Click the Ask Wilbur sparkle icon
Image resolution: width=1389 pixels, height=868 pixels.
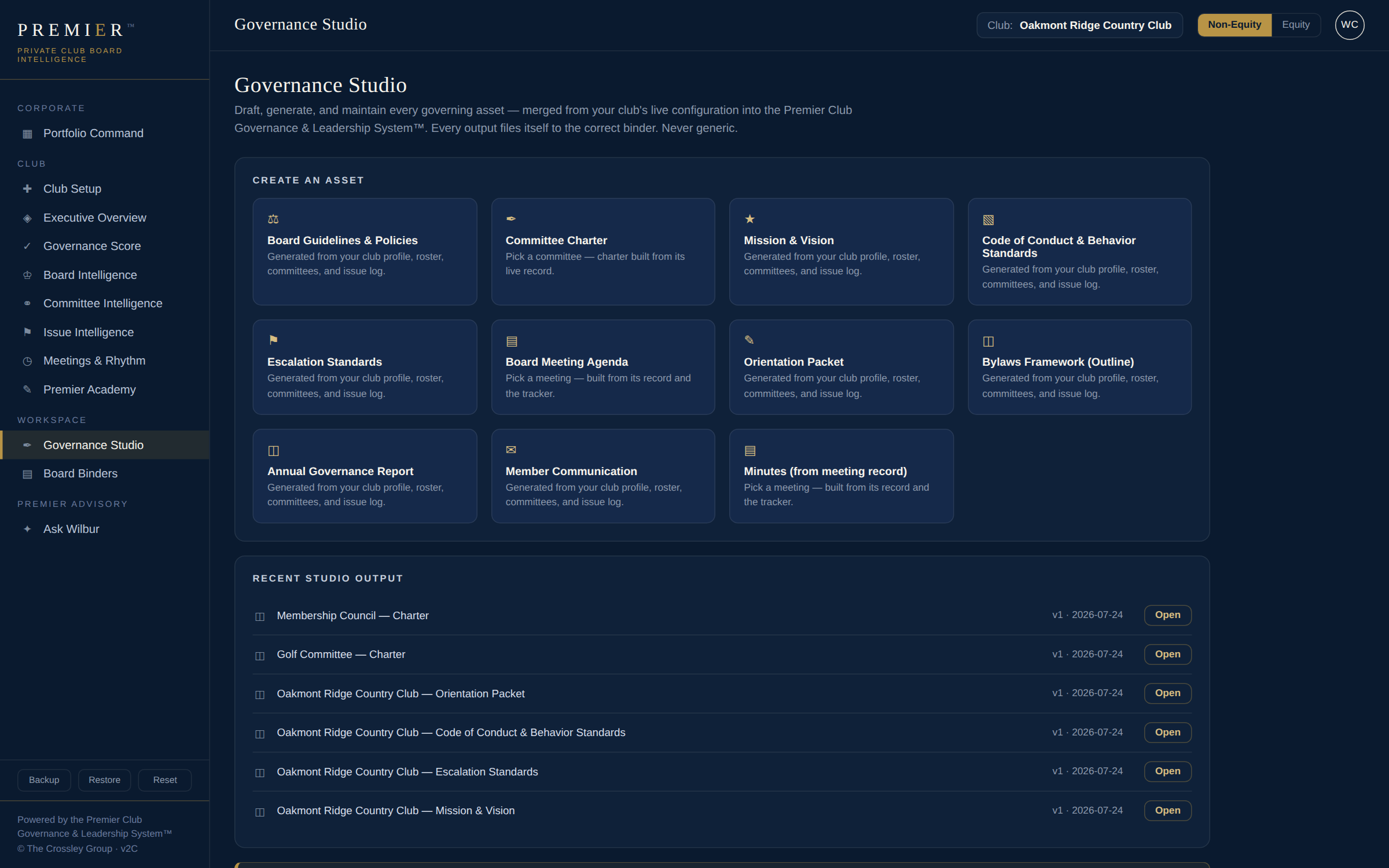point(27,529)
